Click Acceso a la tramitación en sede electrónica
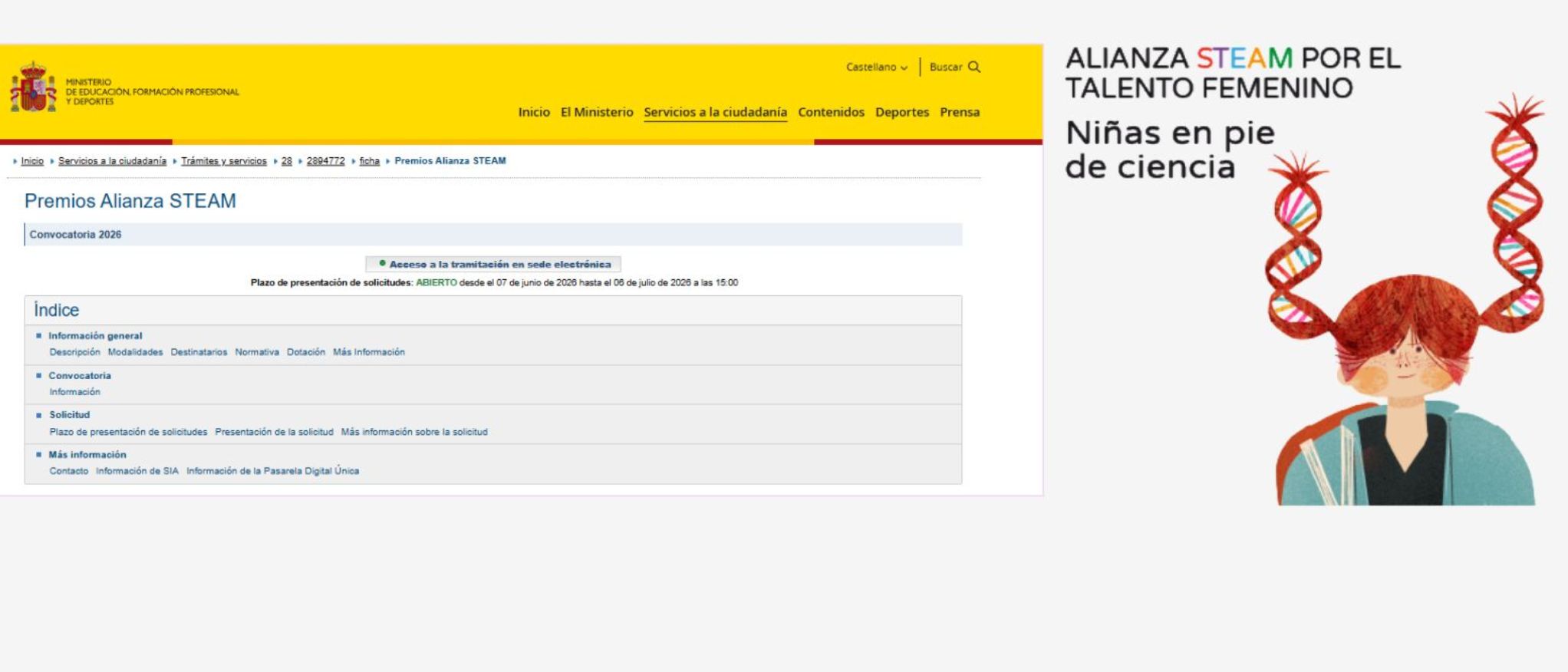 493,264
